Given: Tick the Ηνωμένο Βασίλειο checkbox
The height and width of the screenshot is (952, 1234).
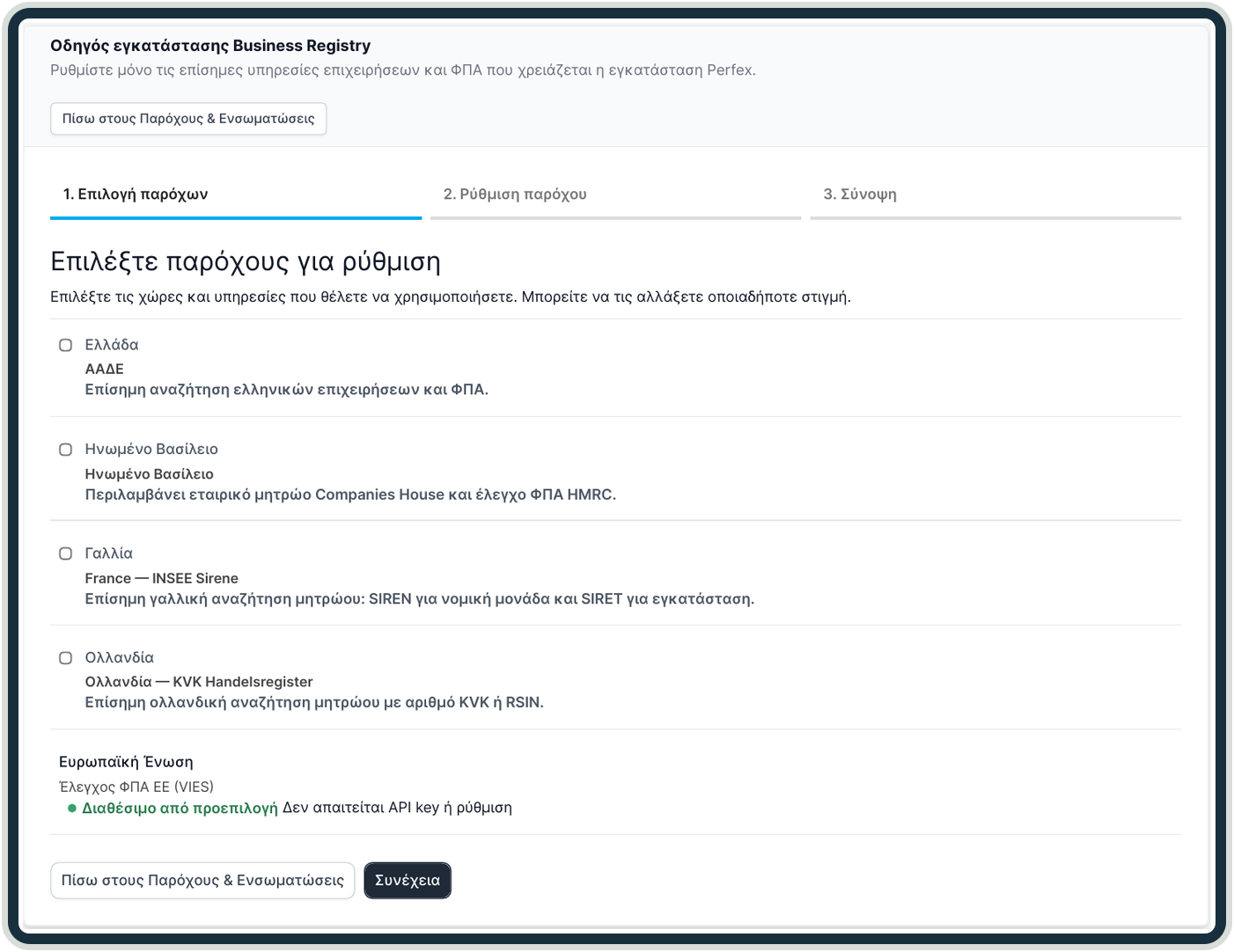Looking at the screenshot, I should (65, 450).
